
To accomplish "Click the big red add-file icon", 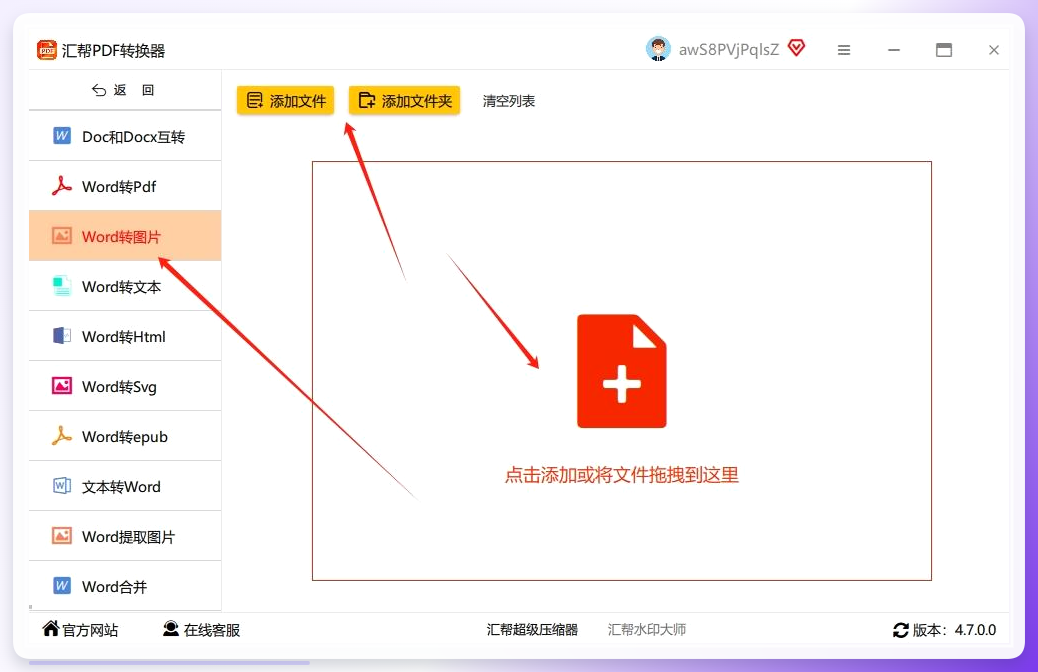I will 622,371.
